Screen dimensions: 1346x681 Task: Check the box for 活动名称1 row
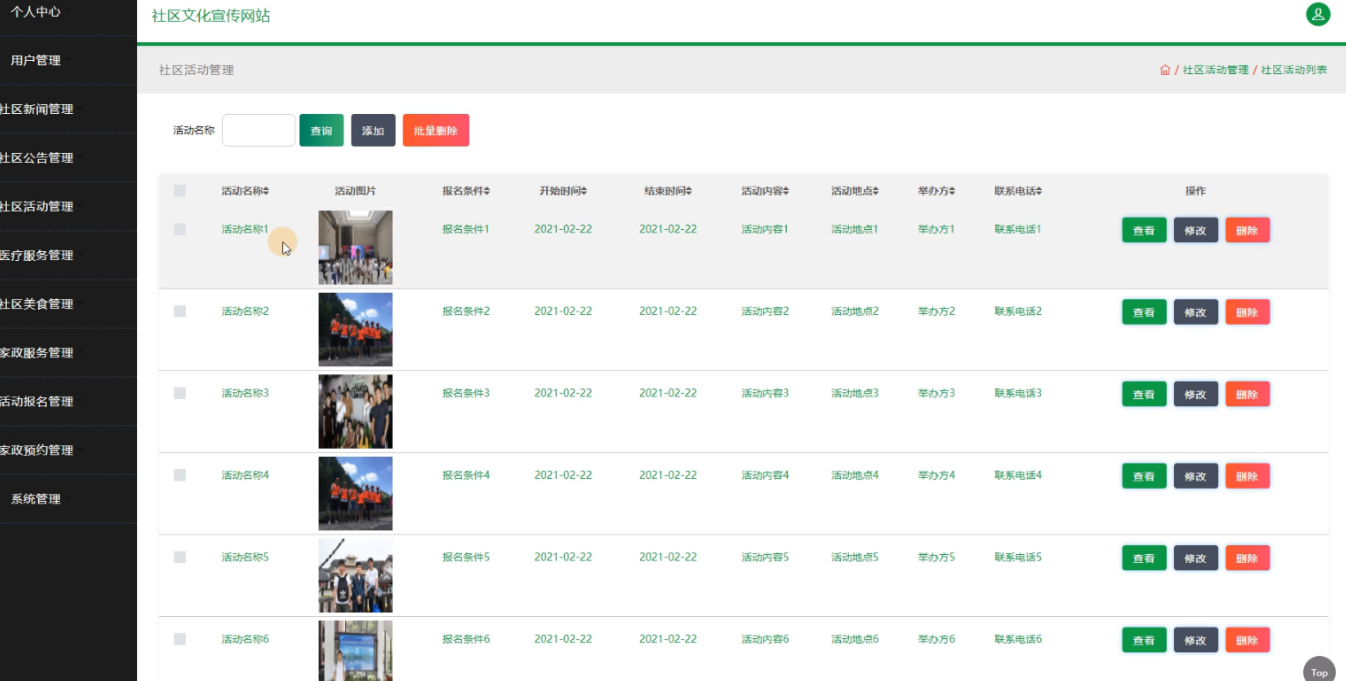(180, 229)
